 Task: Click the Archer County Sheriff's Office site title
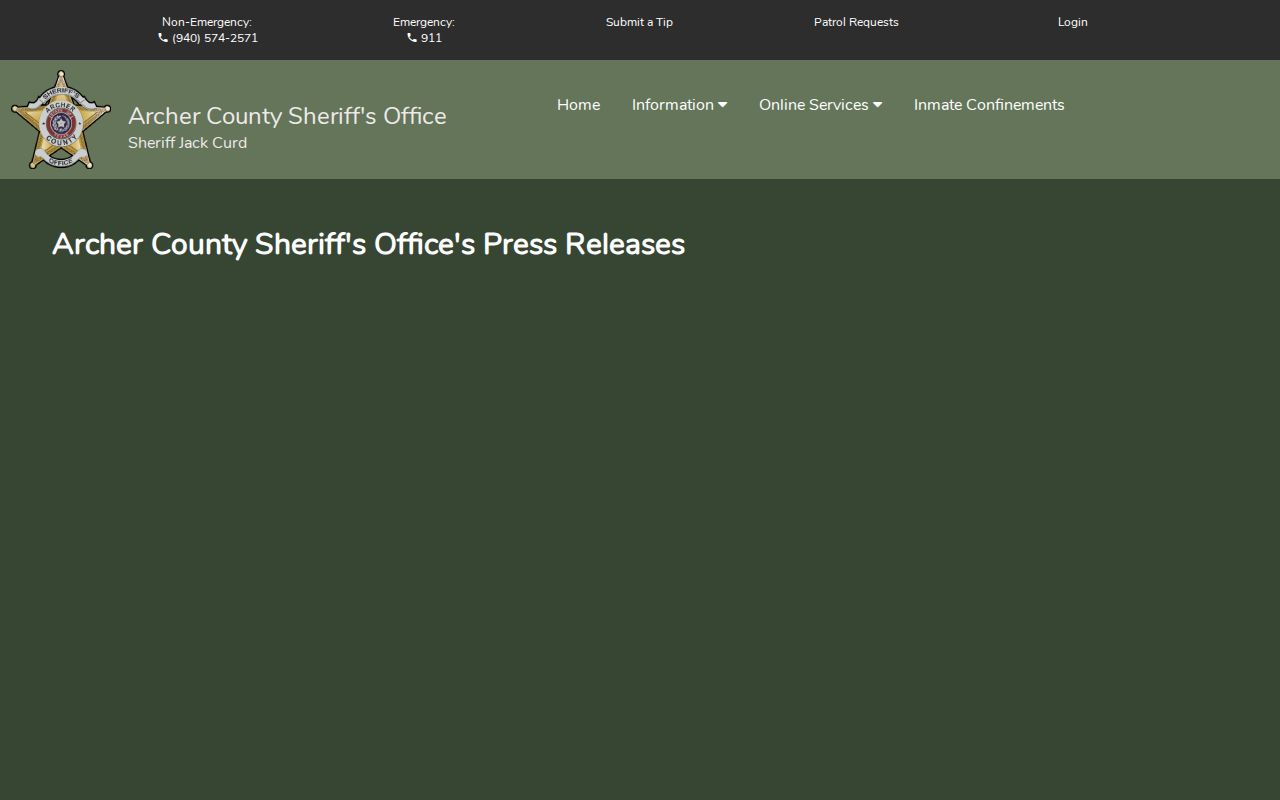pyautogui.click(x=287, y=116)
